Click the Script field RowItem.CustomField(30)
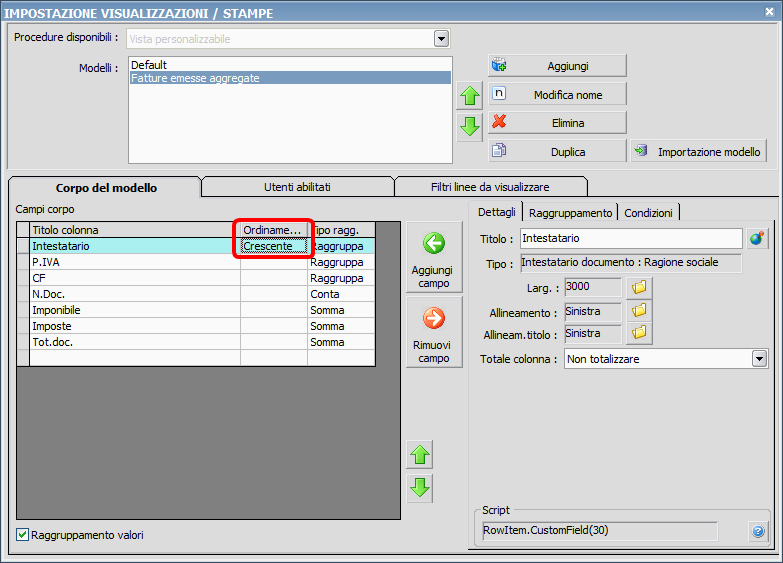The height and width of the screenshot is (563, 783). click(600, 531)
